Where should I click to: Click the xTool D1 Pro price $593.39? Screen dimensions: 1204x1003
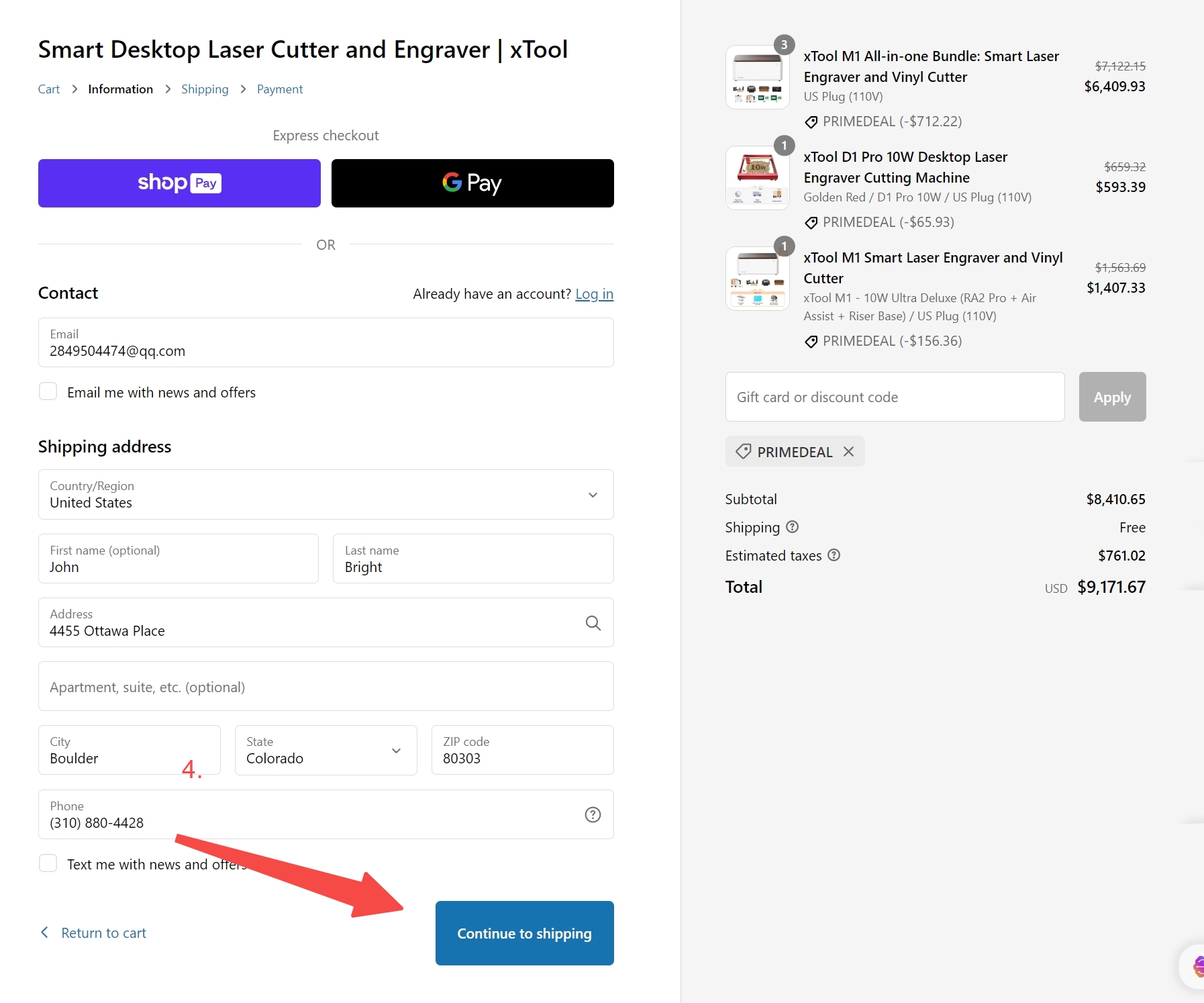pyautogui.click(x=1121, y=187)
